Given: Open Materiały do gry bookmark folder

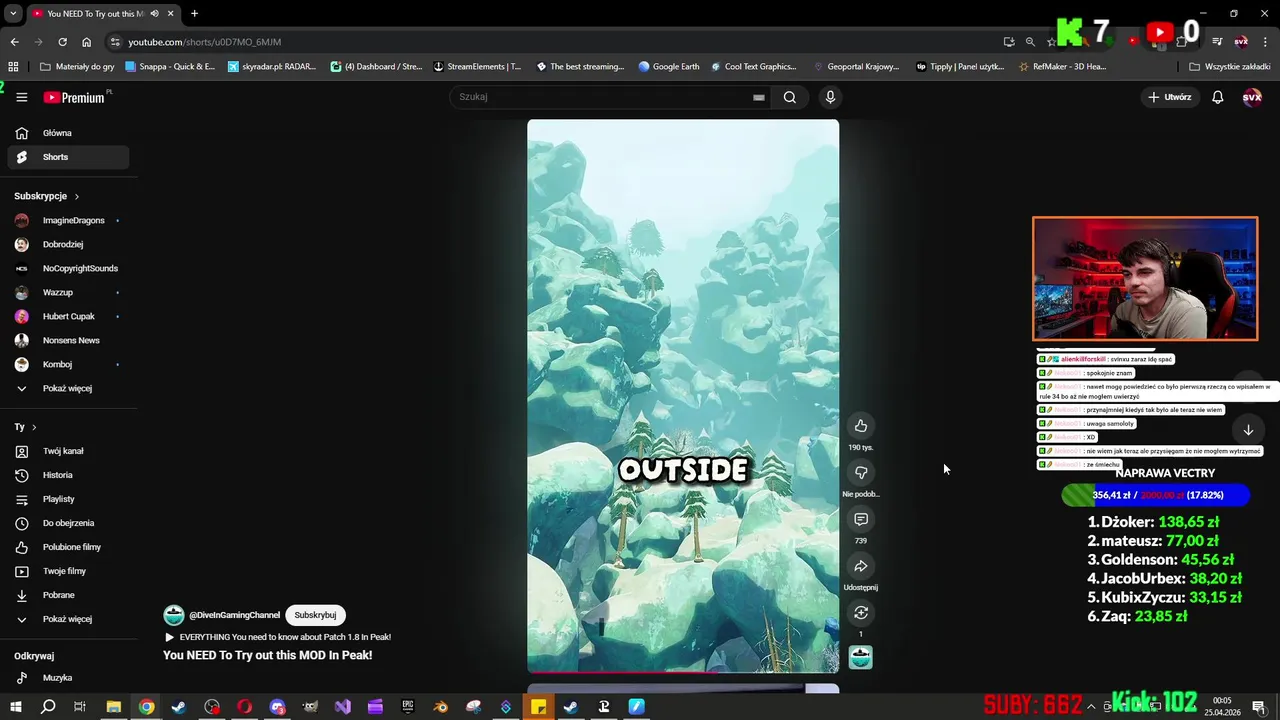Looking at the screenshot, I should 76,67.
